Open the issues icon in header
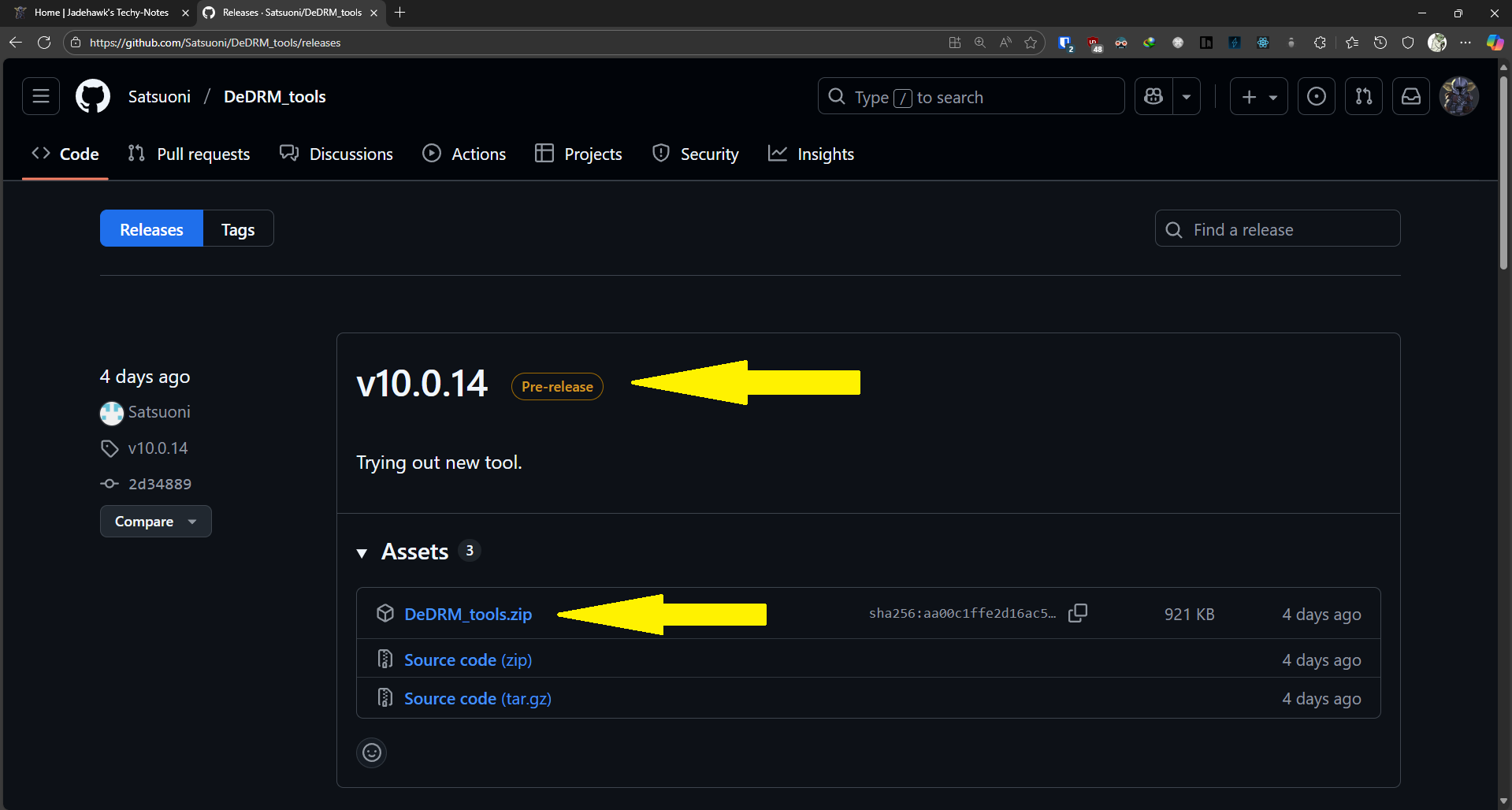Screen dimensions: 1512x810 1316,97
